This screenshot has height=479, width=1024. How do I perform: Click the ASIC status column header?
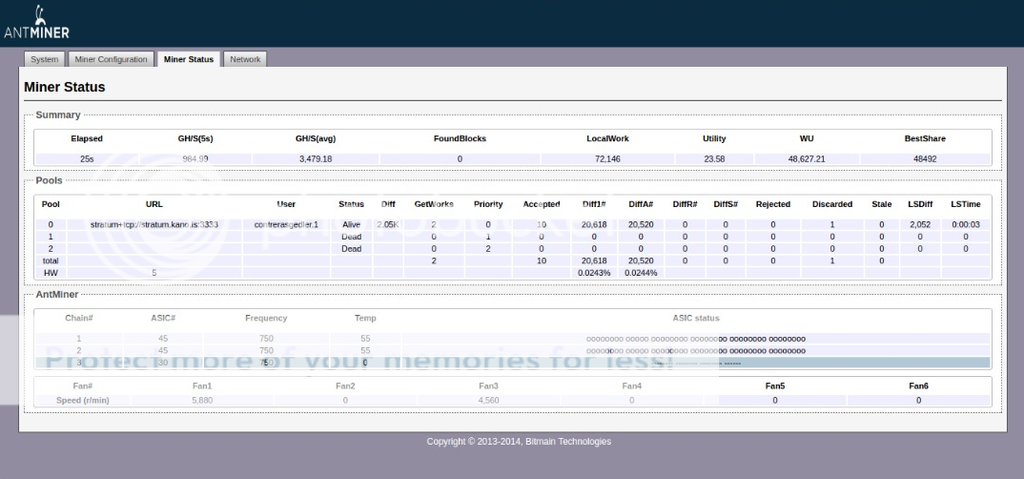click(x=696, y=318)
